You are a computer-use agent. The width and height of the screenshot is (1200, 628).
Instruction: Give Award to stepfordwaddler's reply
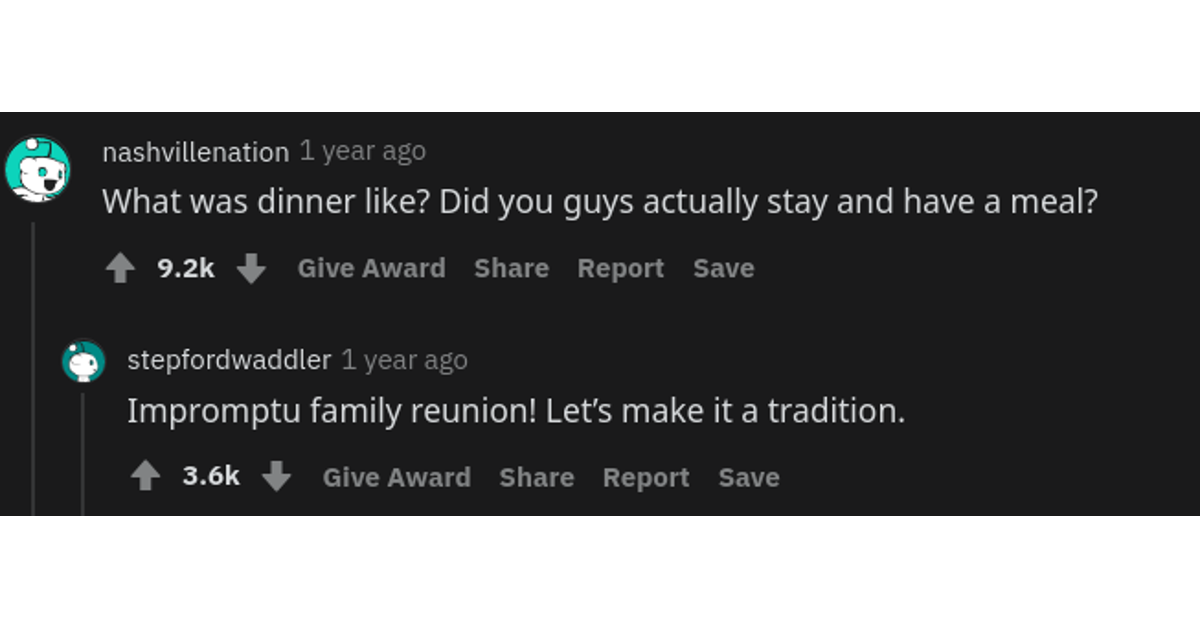[397, 477]
